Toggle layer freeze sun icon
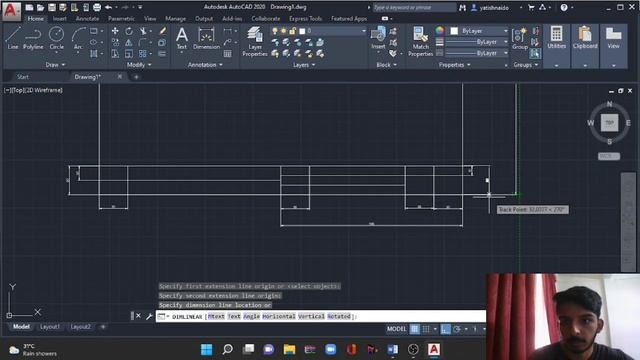The height and width of the screenshot is (360, 640). [x=284, y=31]
